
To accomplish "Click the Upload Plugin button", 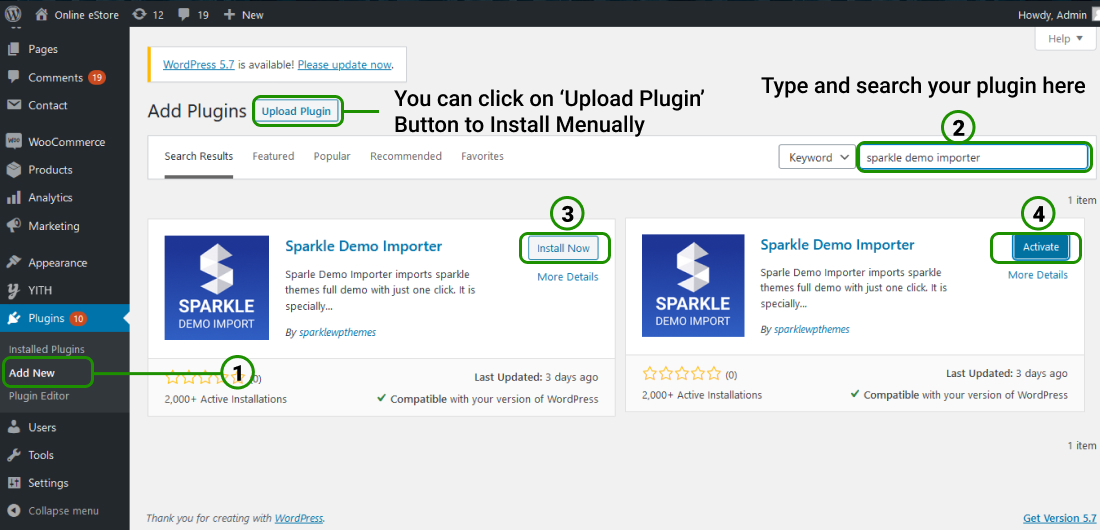I will point(296,111).
